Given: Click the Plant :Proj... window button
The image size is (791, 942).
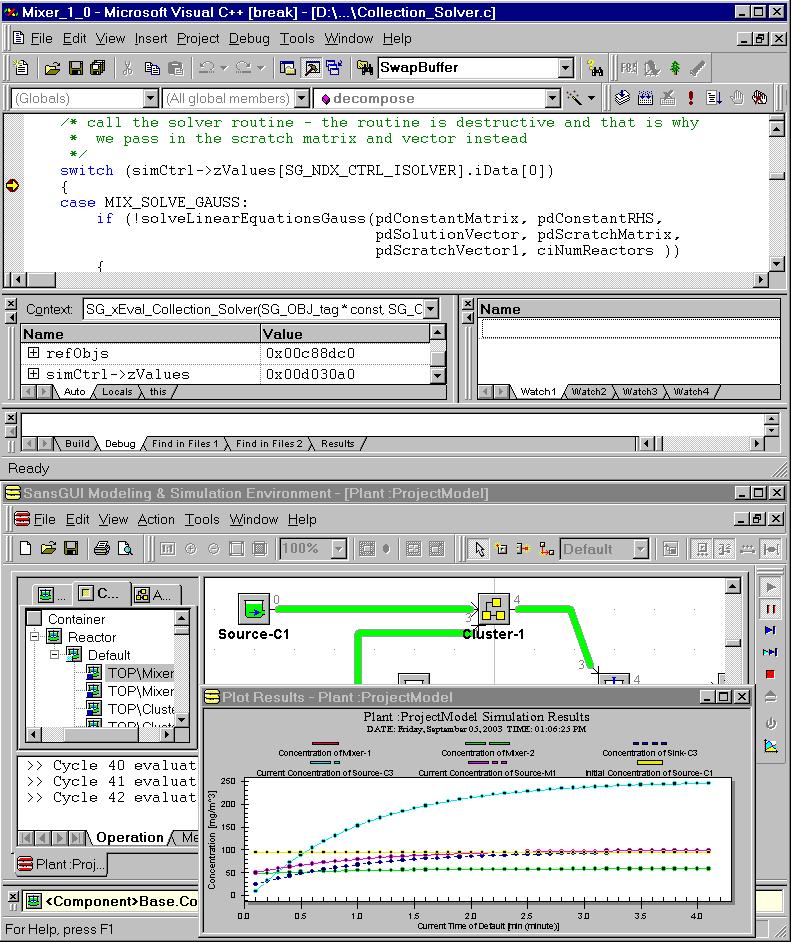Looking at the screenshot, I should 62,864.
